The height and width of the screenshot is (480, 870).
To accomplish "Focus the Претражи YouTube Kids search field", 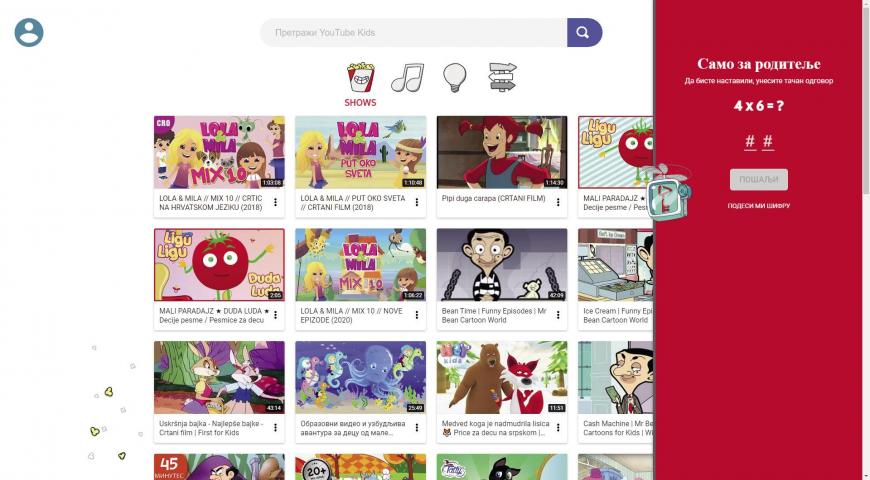I will coord(414,33).
